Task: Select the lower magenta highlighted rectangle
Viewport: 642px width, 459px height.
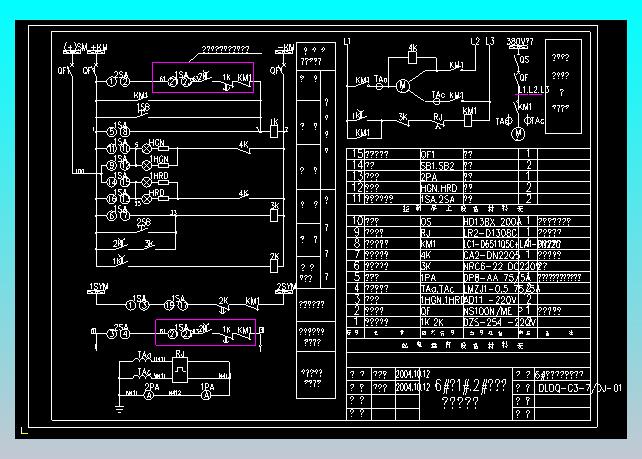Action: point(205,332)
